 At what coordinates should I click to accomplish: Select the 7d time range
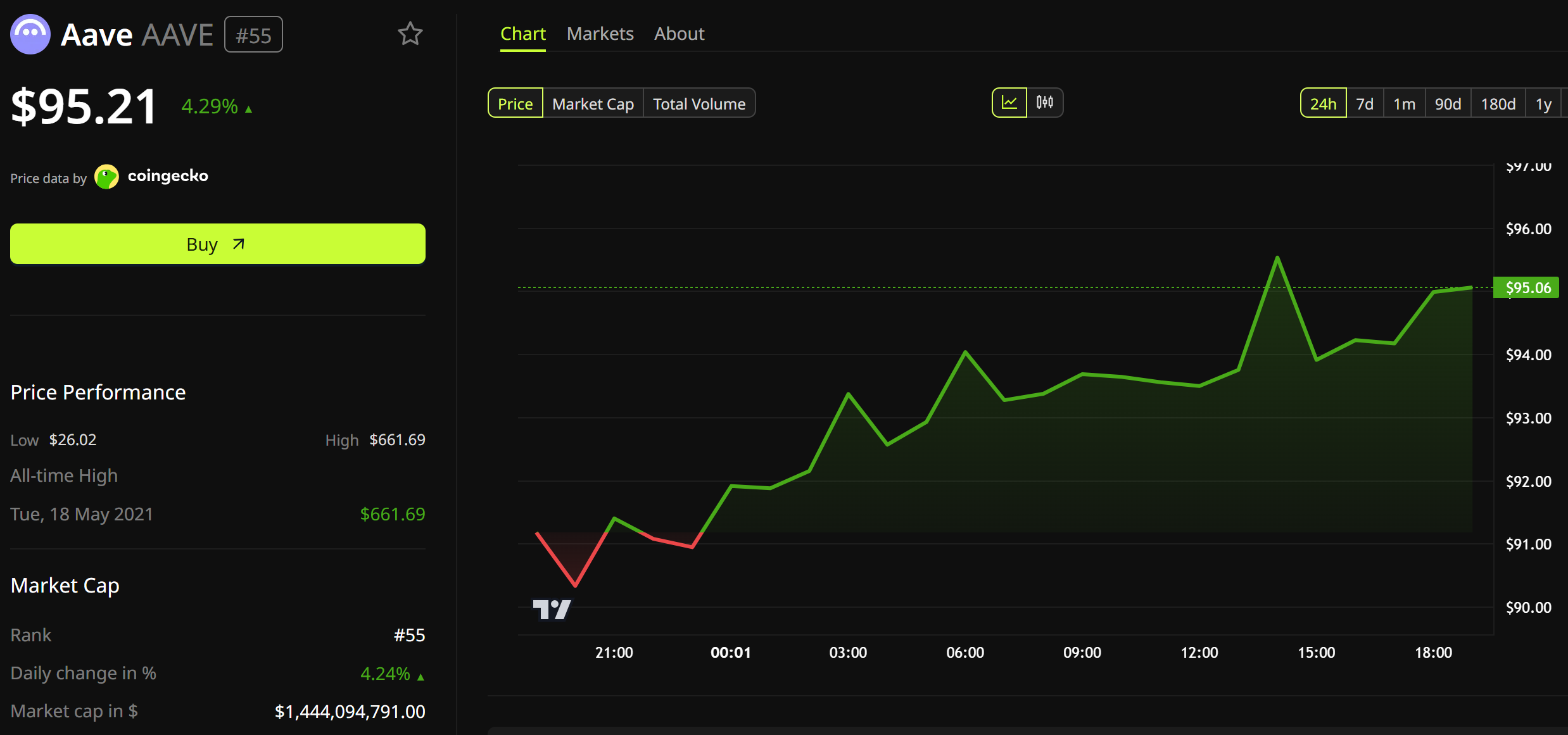pyautogui.click(x=1365, y=103)
